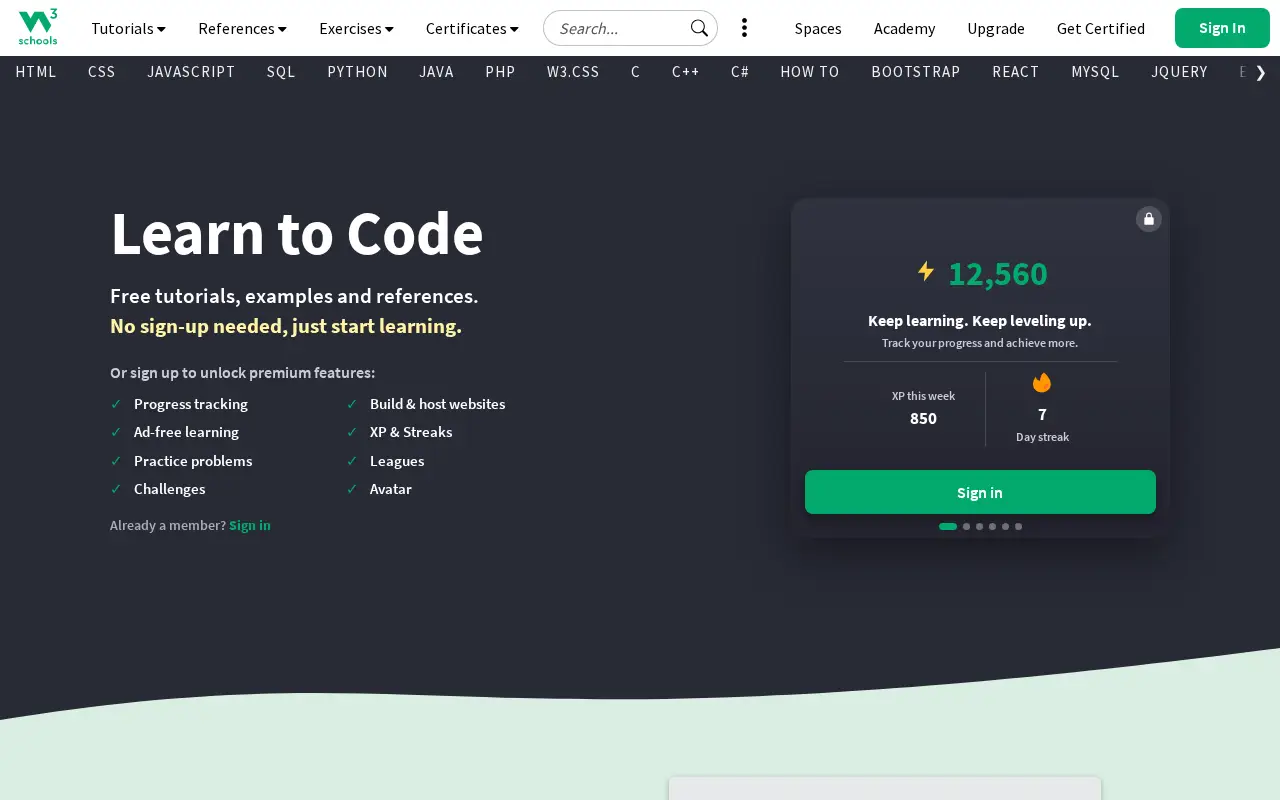Click the 850 XP this week value
This screenshot has height=800, width=1280.
[923, 418]
